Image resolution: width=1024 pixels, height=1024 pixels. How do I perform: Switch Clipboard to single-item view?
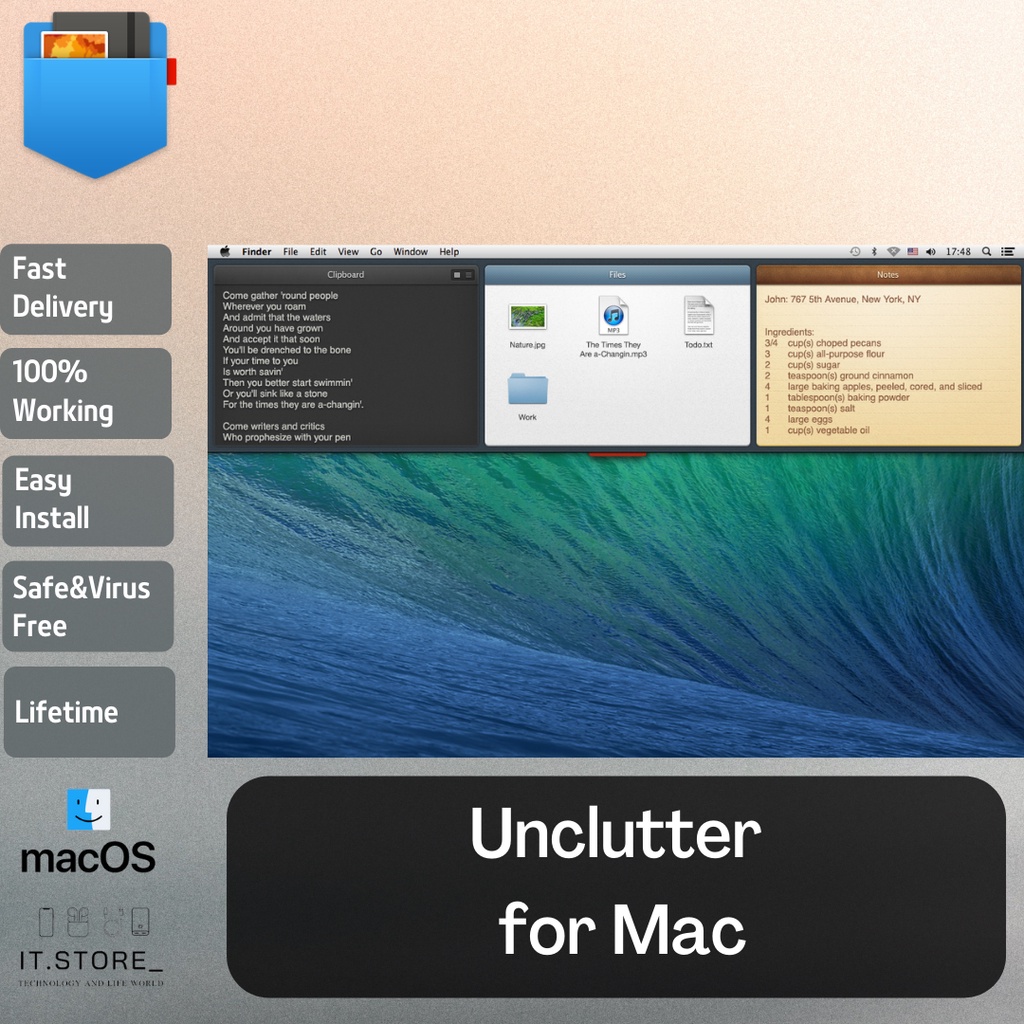[x=457, y=275]
